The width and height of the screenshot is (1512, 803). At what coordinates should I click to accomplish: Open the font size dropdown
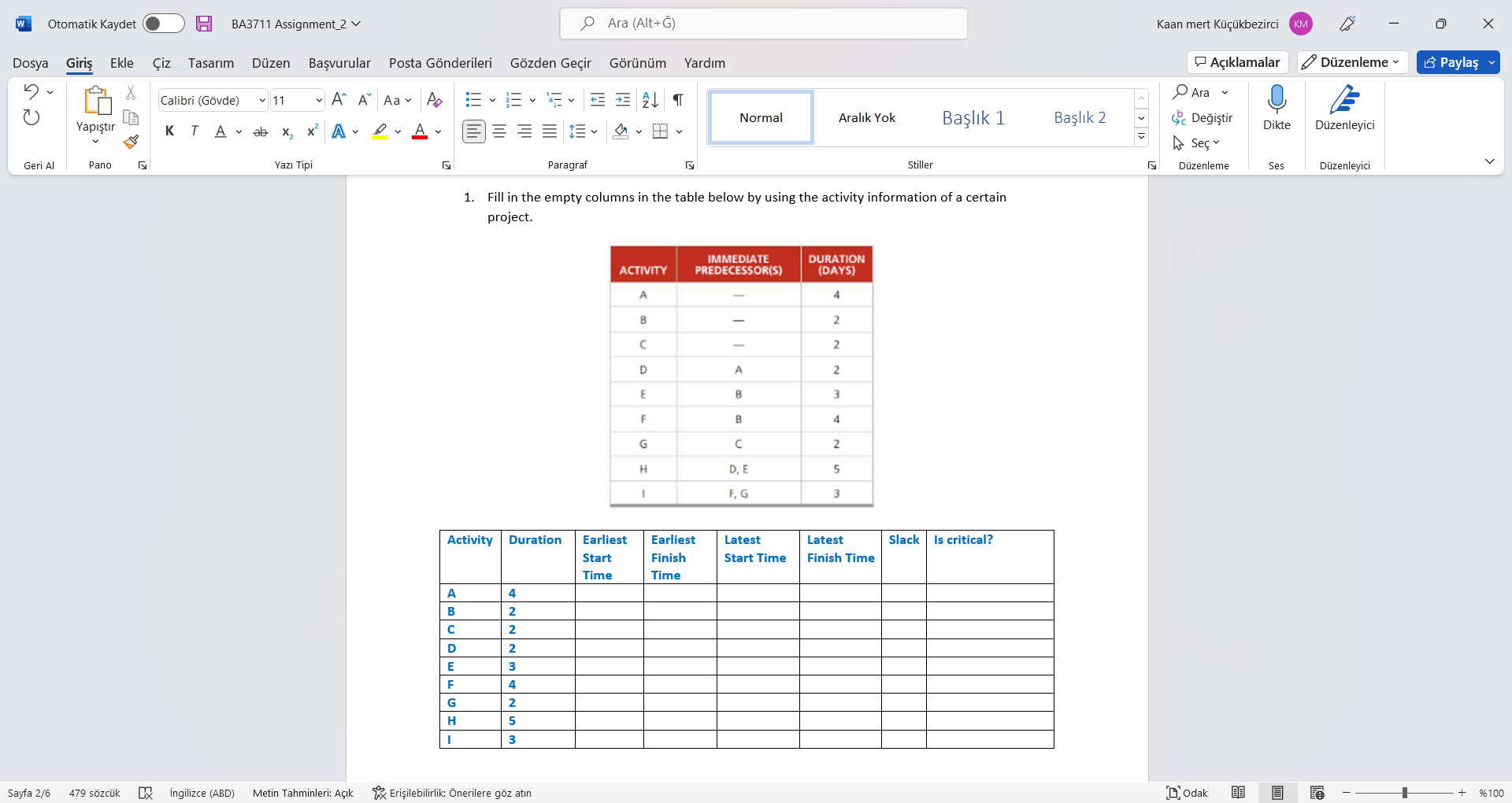click(x=317, y=100)
